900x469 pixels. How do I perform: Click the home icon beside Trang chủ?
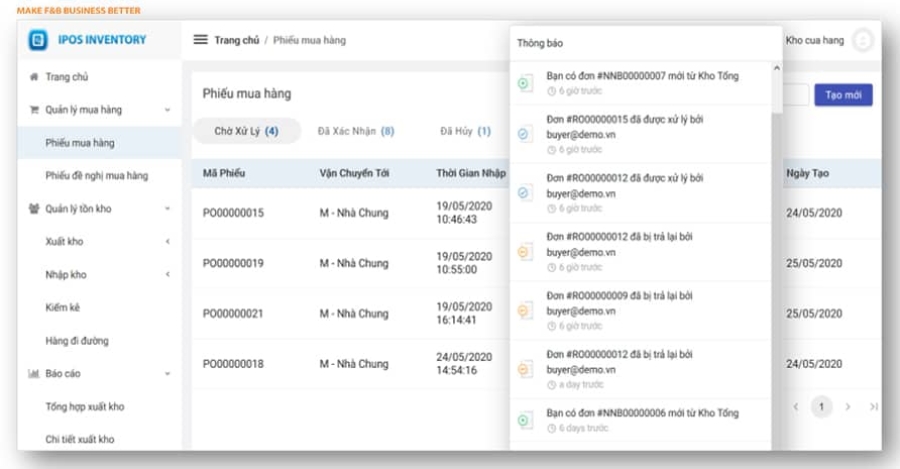point(34,76)
